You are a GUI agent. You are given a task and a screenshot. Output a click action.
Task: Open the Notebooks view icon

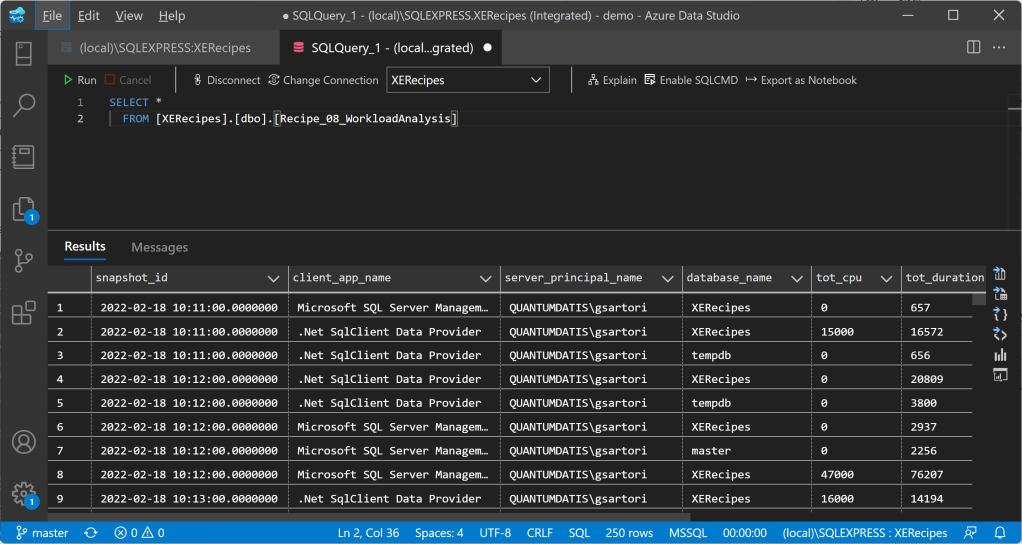(23, 157)
